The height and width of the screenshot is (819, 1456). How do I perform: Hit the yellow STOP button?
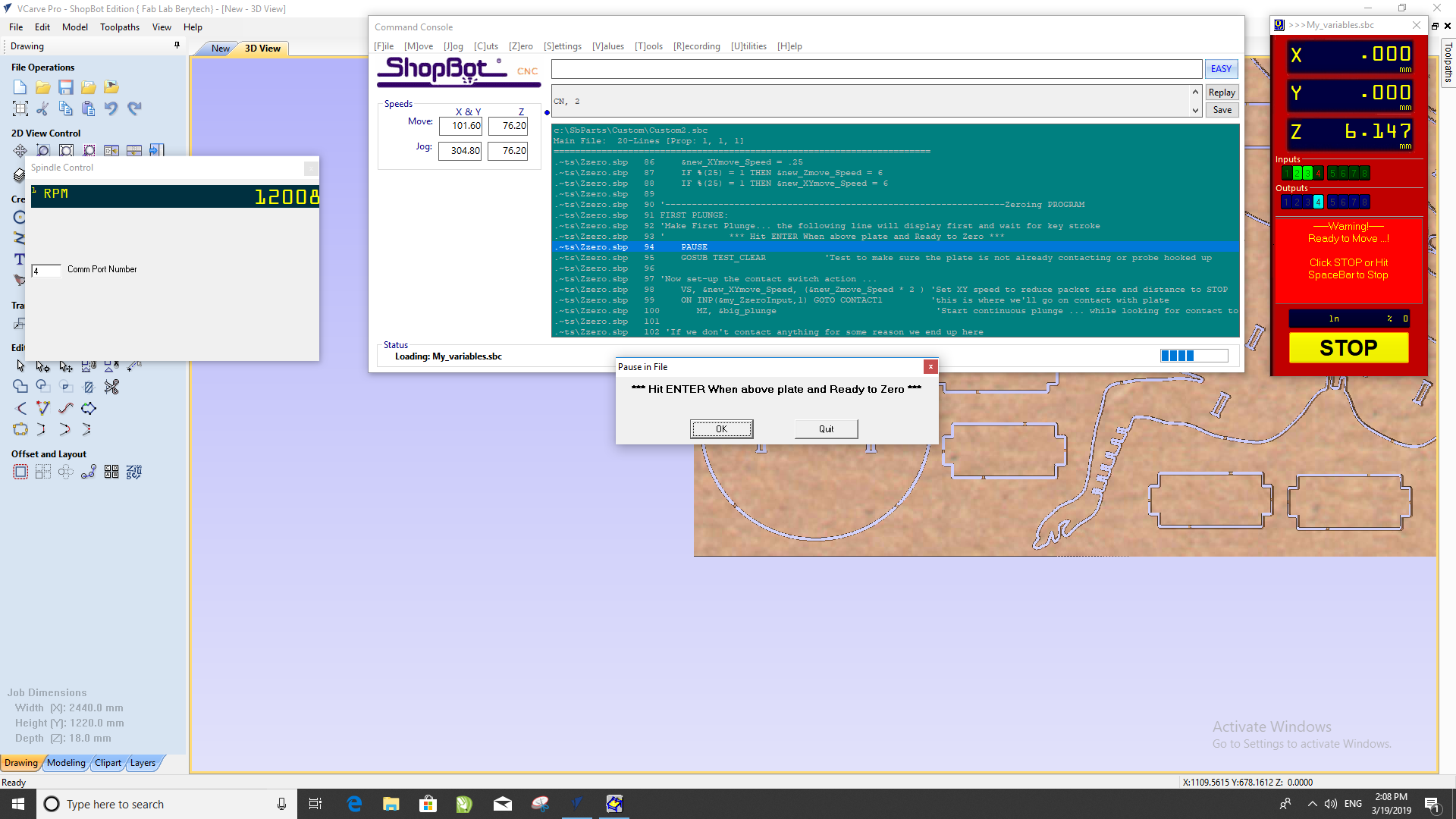[1348, 348]
